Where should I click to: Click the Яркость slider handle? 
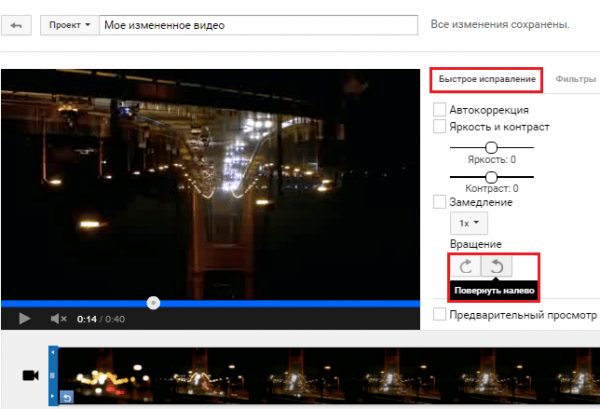(491, 147)
